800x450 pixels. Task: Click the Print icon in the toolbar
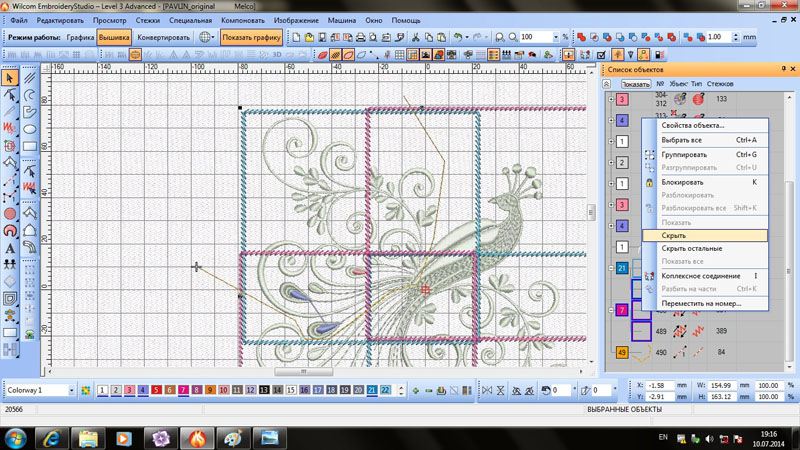(x=361, y=37)
